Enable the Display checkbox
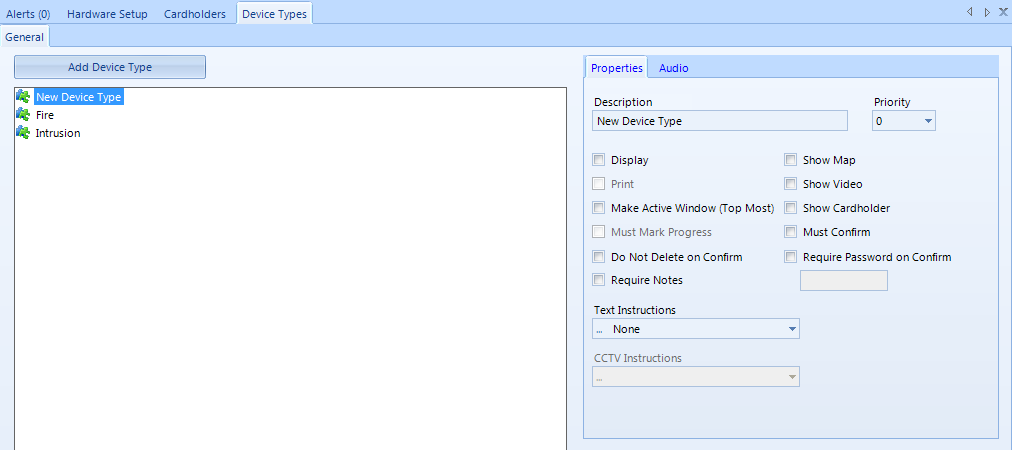The height and width of the screenshot is (450, 1012). [599, 160]
